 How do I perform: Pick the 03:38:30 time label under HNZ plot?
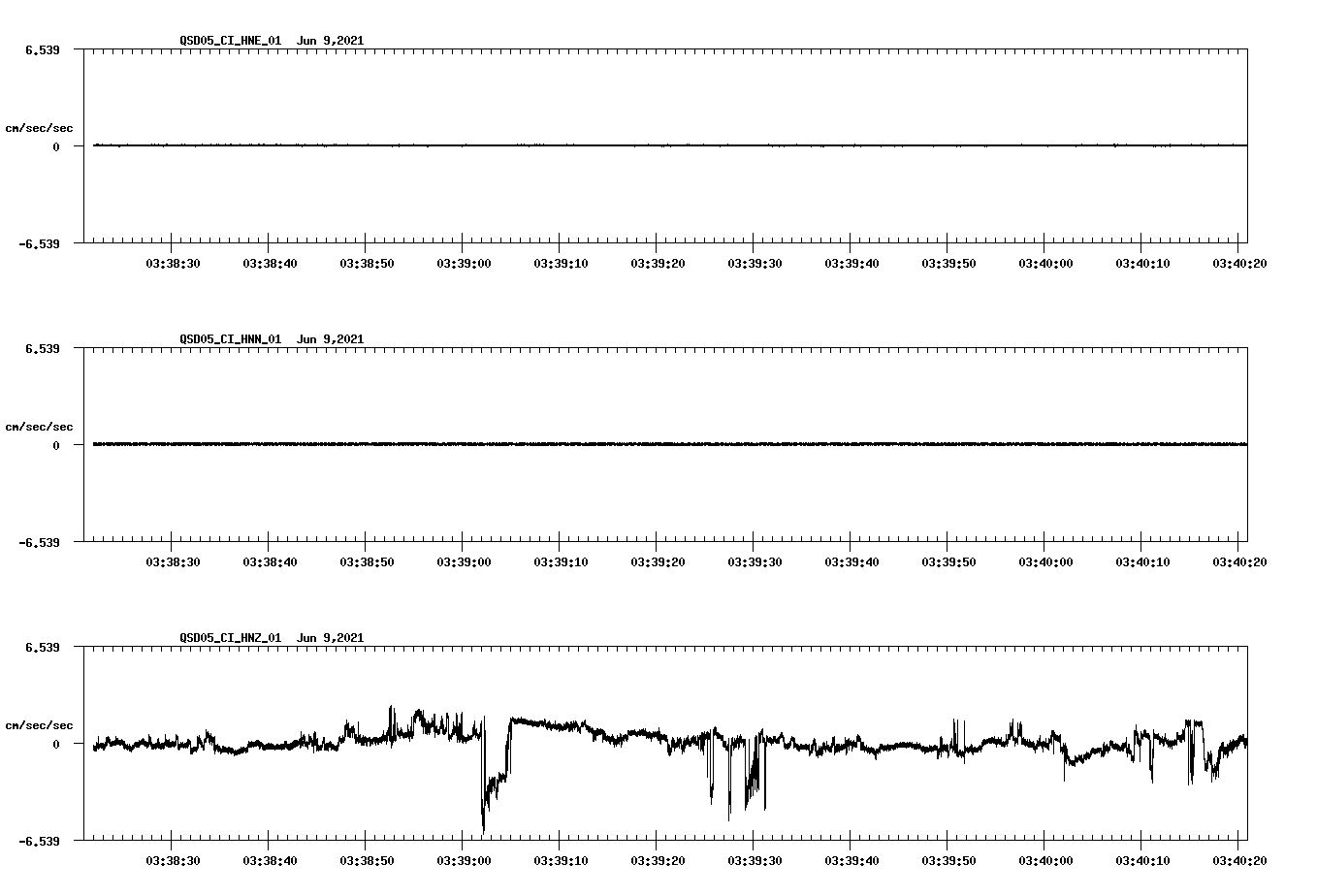(x=173, y=860)
